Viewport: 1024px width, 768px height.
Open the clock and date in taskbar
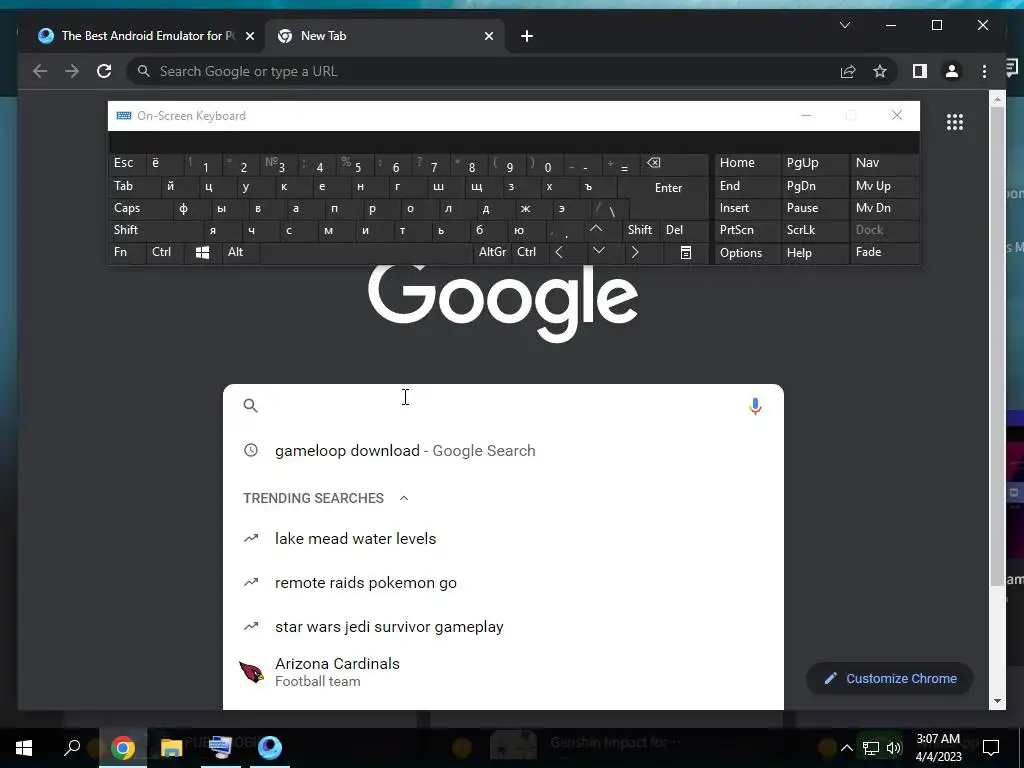[938, 748]
